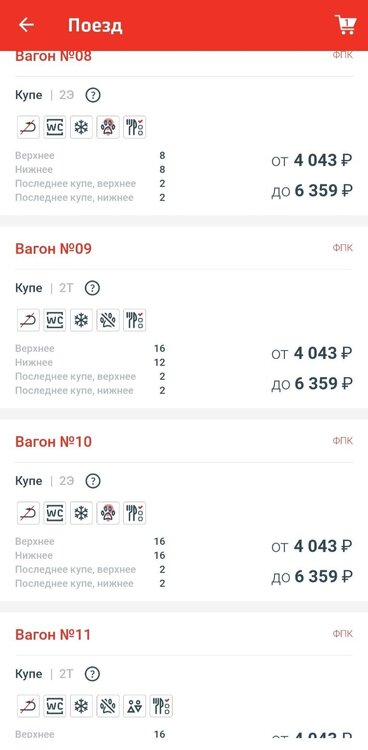Image resolution: width=368 pixels, height=750 pixels.
Task: Open class 2Э help in carriage №10
Action: pyautogui.click(x=93, y=481)
